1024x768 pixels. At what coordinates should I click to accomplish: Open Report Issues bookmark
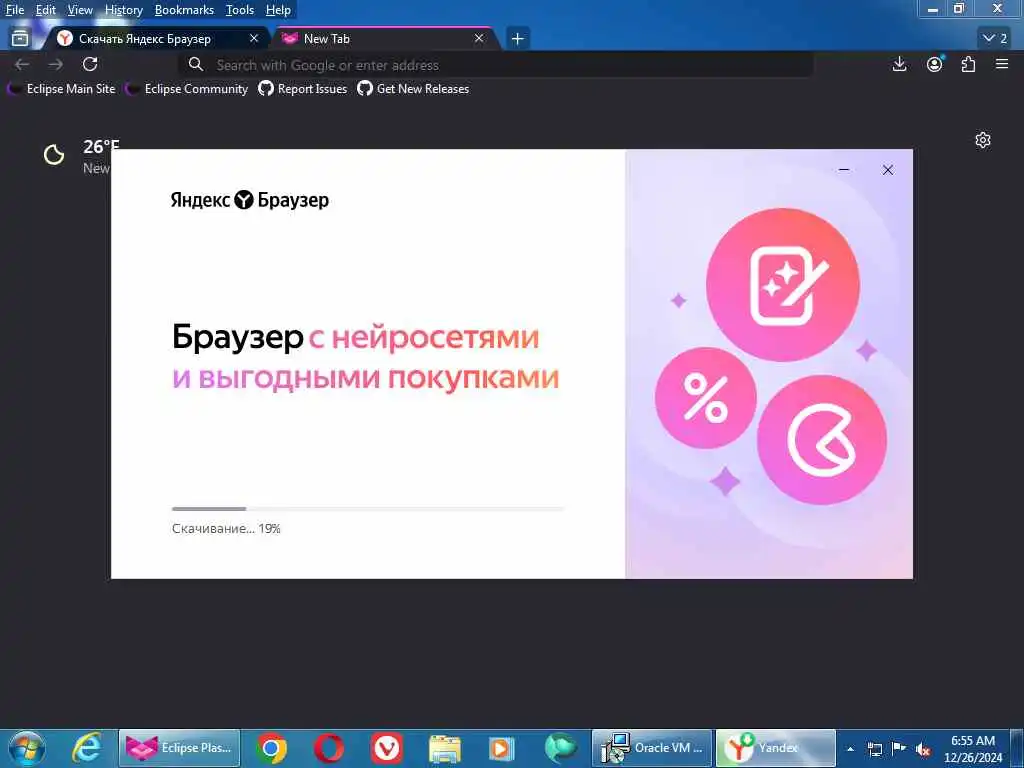tap(303, 89)
